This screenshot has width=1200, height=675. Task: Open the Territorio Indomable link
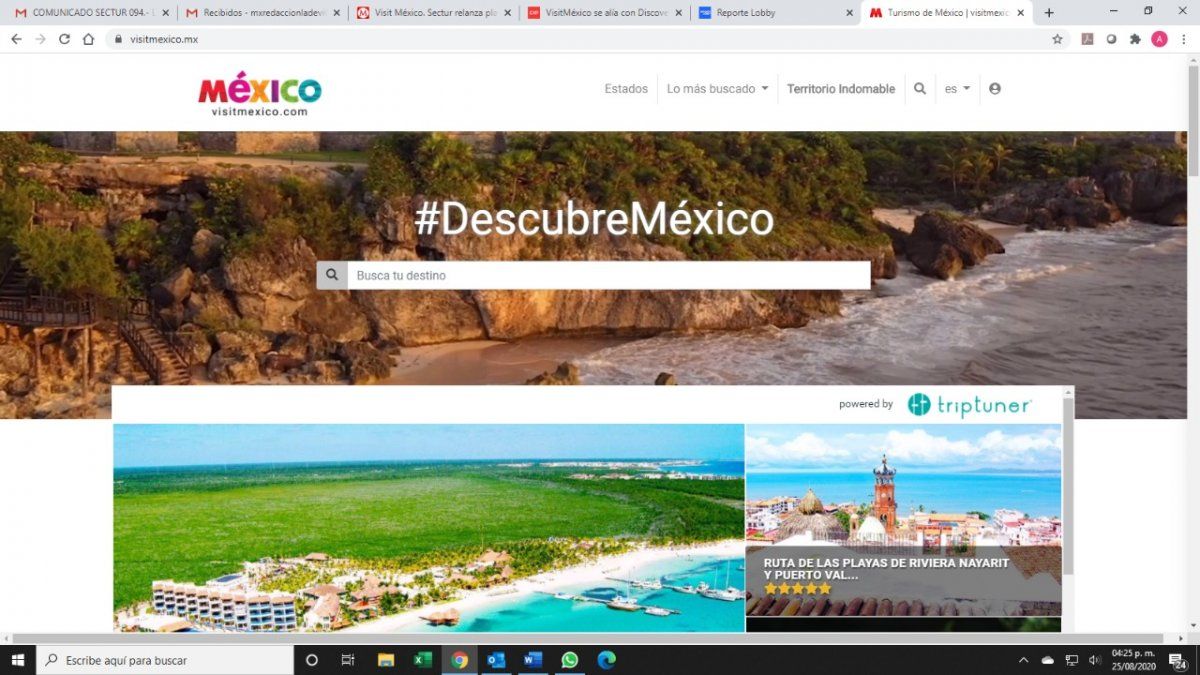tap(841, 88)
